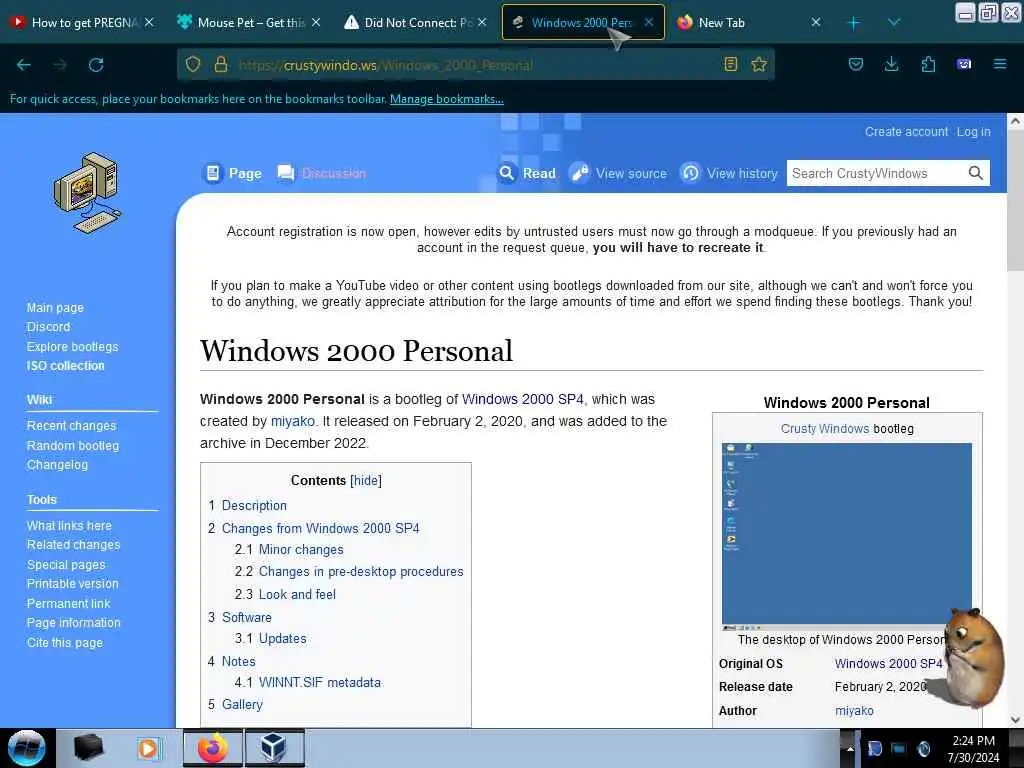Viewport: 1024px width, 768px height.
Task: Jump to WINNT.SIF metadata section
Action: [x=319, y=682]
